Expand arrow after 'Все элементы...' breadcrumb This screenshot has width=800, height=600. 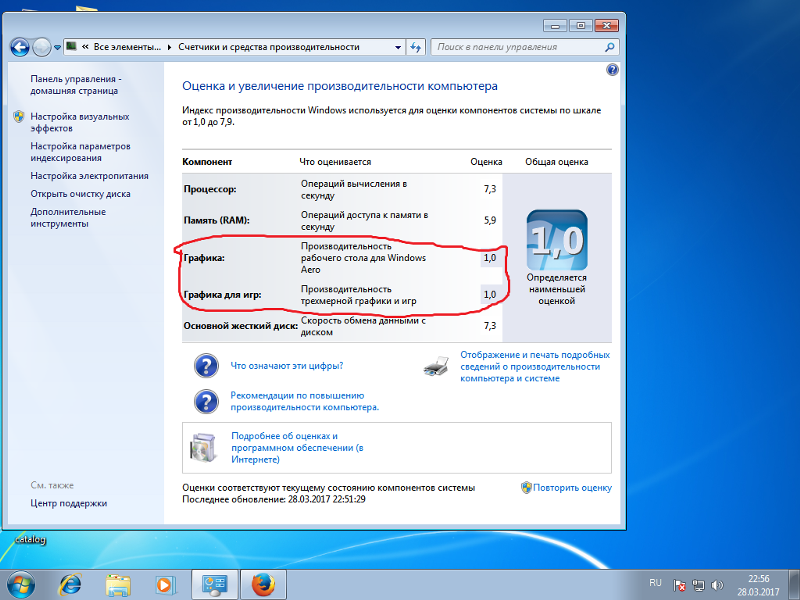coord(169,47)
